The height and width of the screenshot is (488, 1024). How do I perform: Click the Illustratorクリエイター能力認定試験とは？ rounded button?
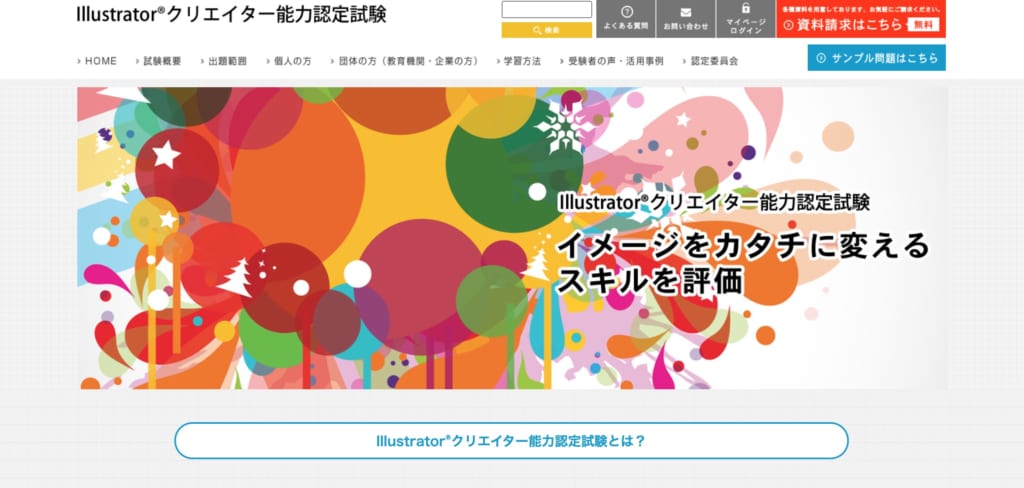click(511, 440)
